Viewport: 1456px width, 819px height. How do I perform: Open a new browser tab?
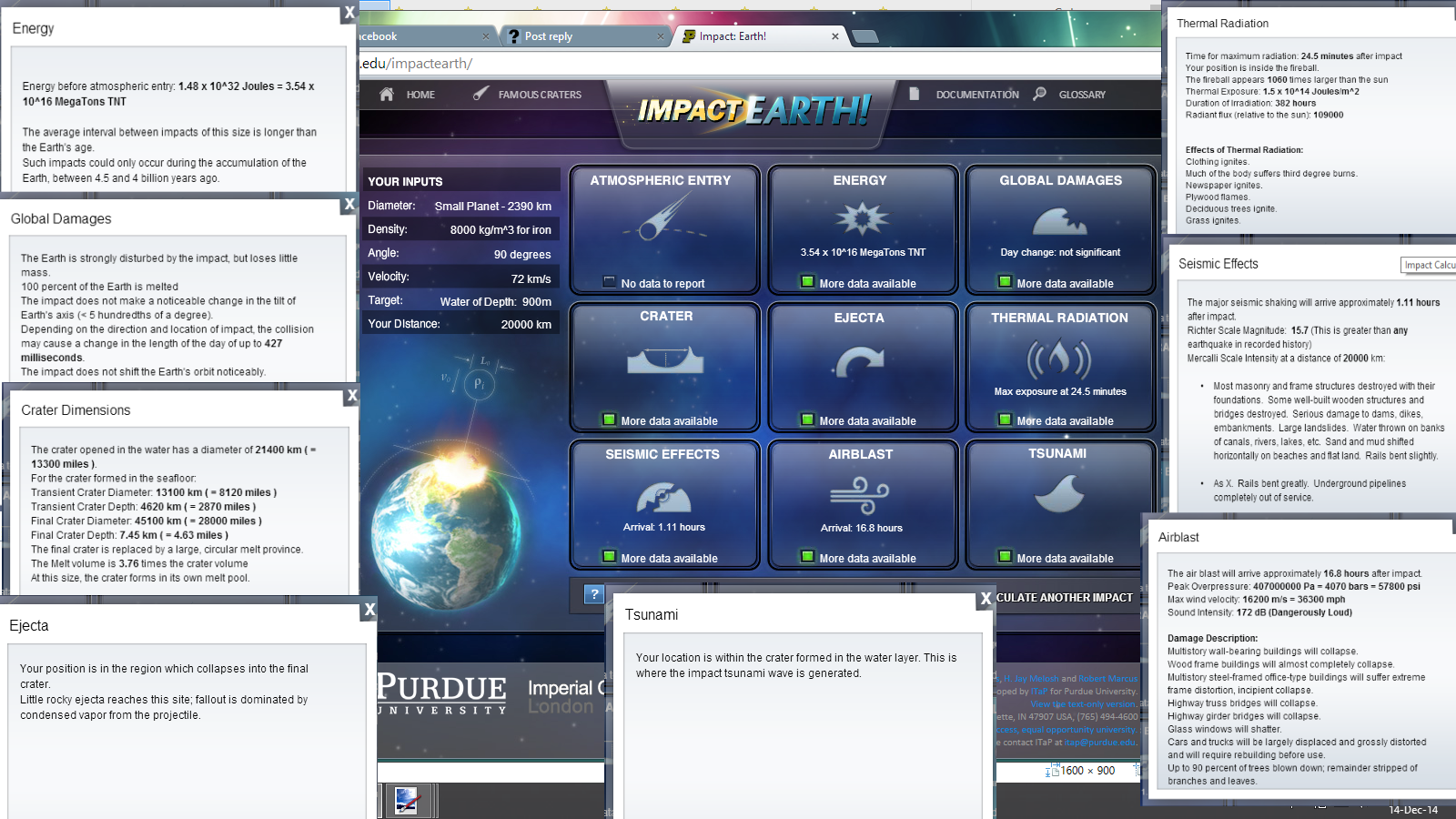point(865,36)
